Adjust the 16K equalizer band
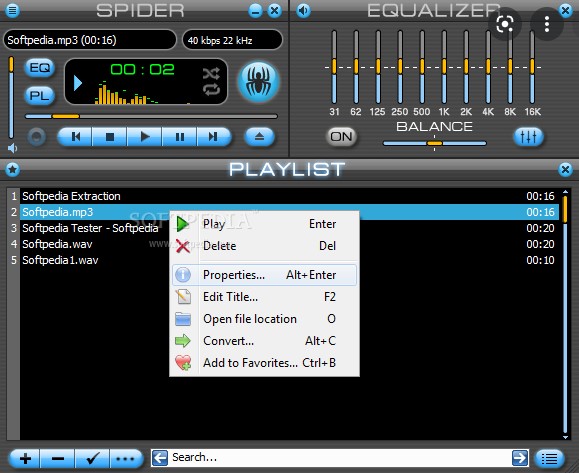 coord(532,67)
